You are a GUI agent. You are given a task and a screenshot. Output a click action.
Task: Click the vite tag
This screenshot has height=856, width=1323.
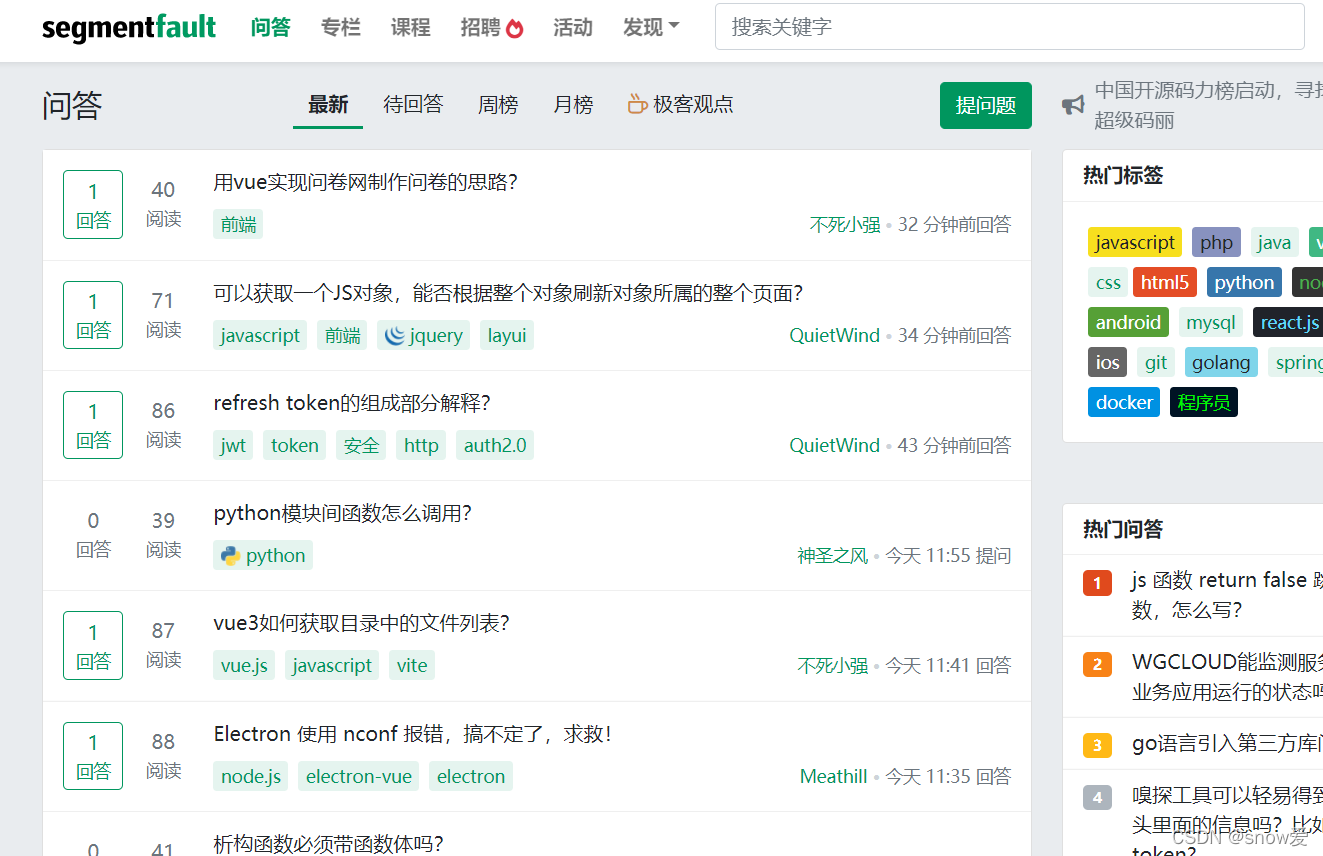412,665
